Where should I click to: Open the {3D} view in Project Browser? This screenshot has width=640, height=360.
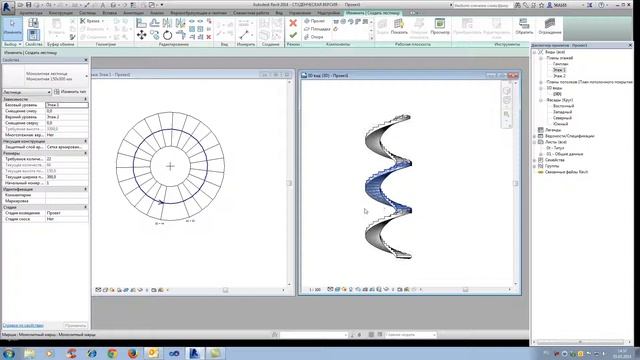click(x=557, y=94)
